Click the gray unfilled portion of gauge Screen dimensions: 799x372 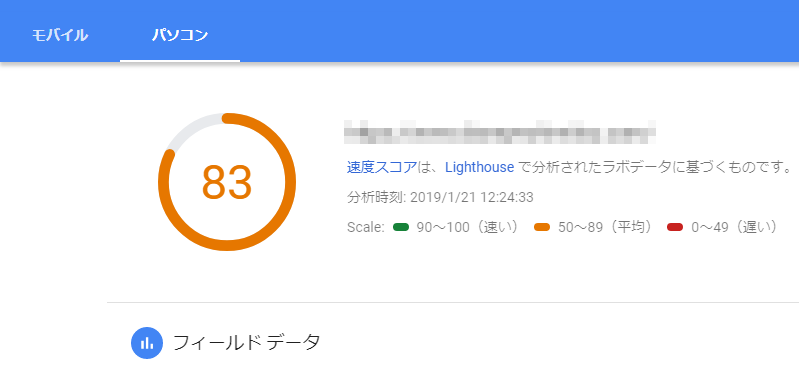(191, 129)
